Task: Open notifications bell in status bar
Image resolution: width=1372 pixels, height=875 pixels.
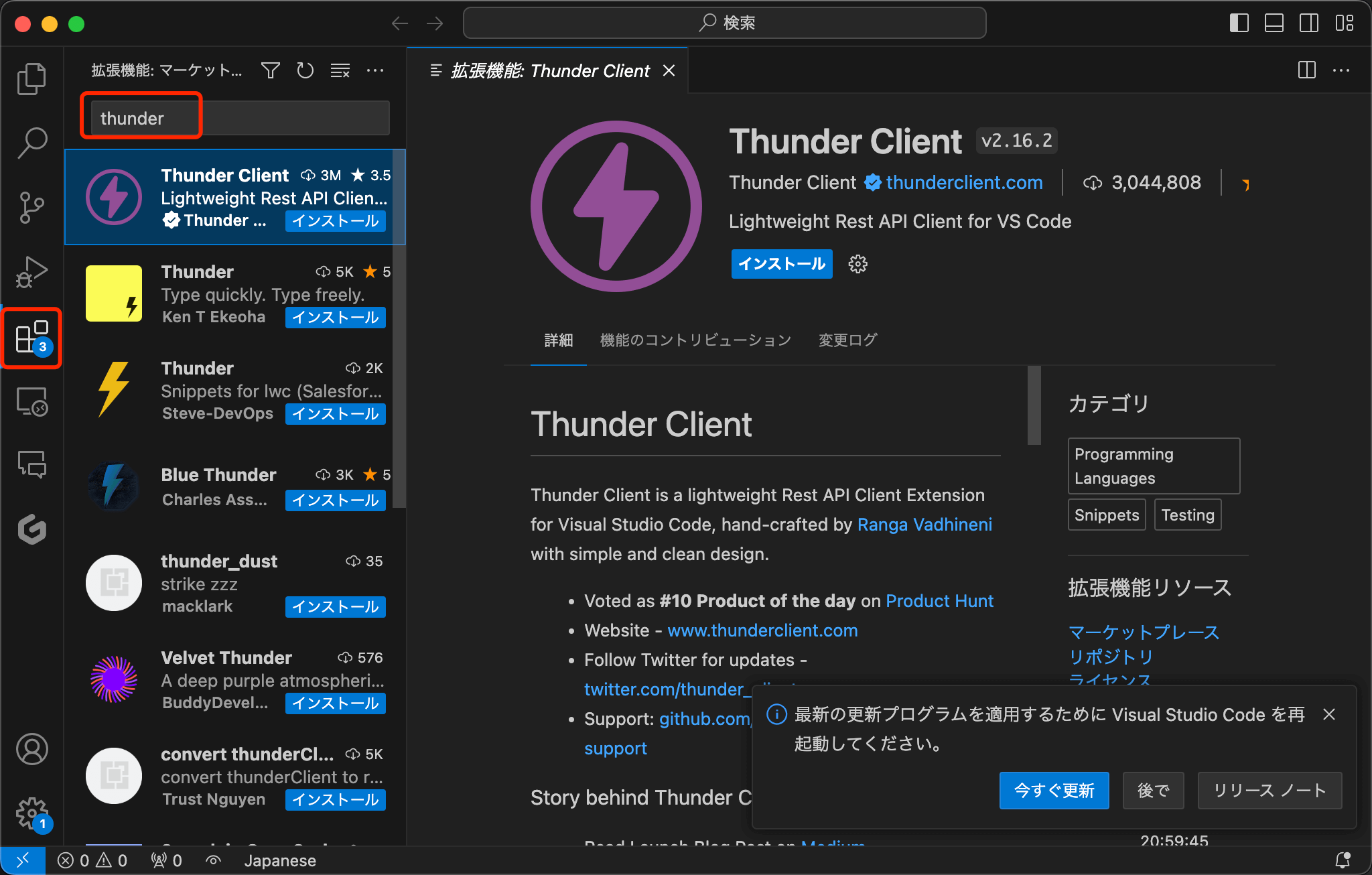Action: [x=1343, y=860]
